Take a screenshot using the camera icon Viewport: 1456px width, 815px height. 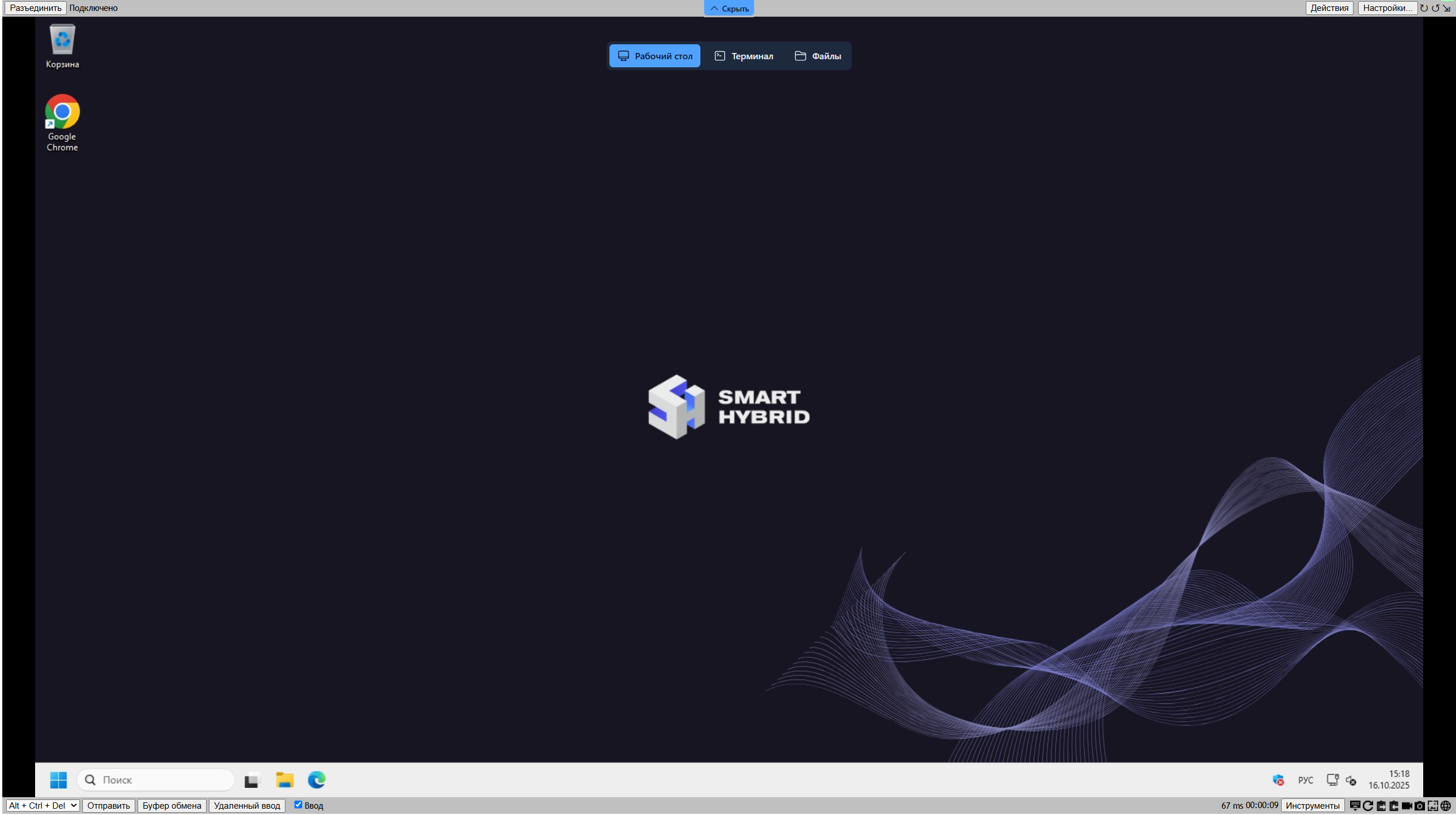point(1420,806)
